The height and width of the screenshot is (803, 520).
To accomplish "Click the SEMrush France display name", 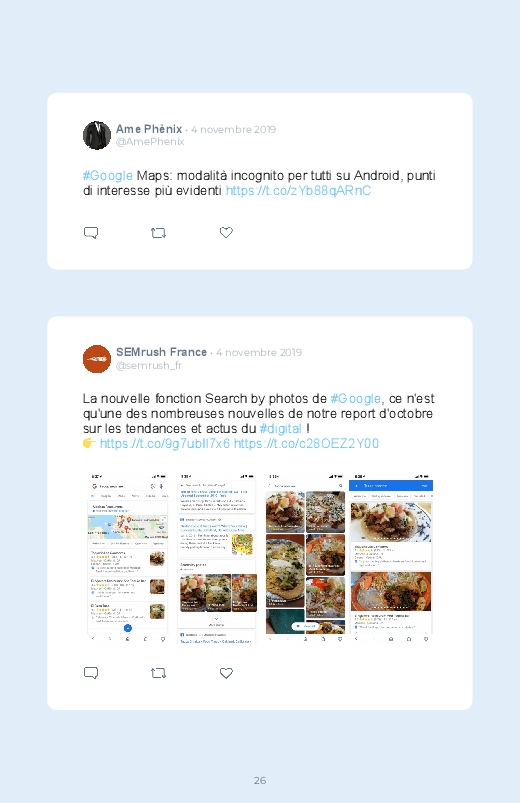I will (x=161, y=352).
